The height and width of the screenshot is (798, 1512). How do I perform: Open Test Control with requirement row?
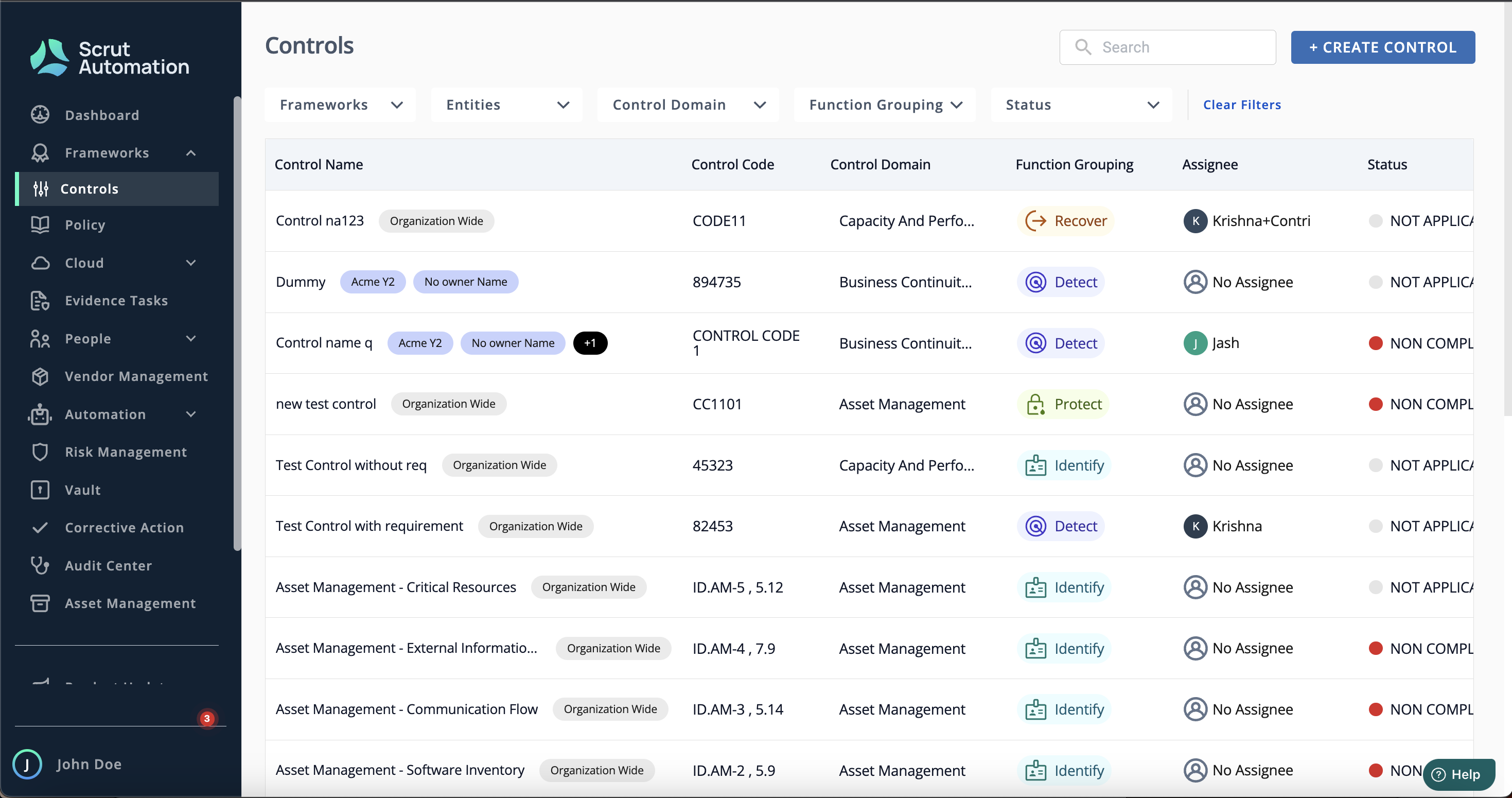coord(369,526)
